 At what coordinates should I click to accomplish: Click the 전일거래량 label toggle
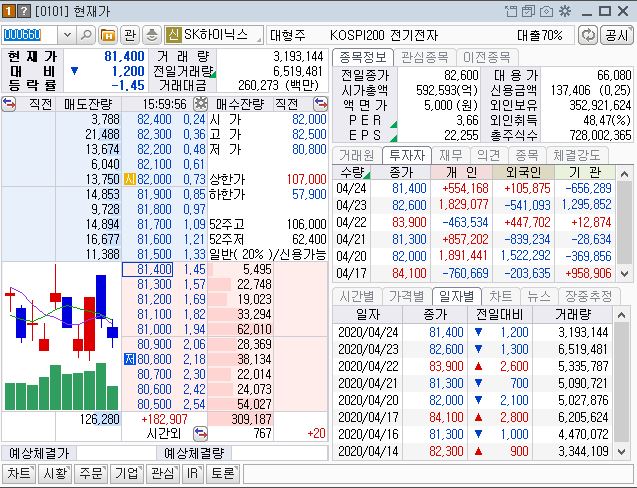(x=183, y=71)
